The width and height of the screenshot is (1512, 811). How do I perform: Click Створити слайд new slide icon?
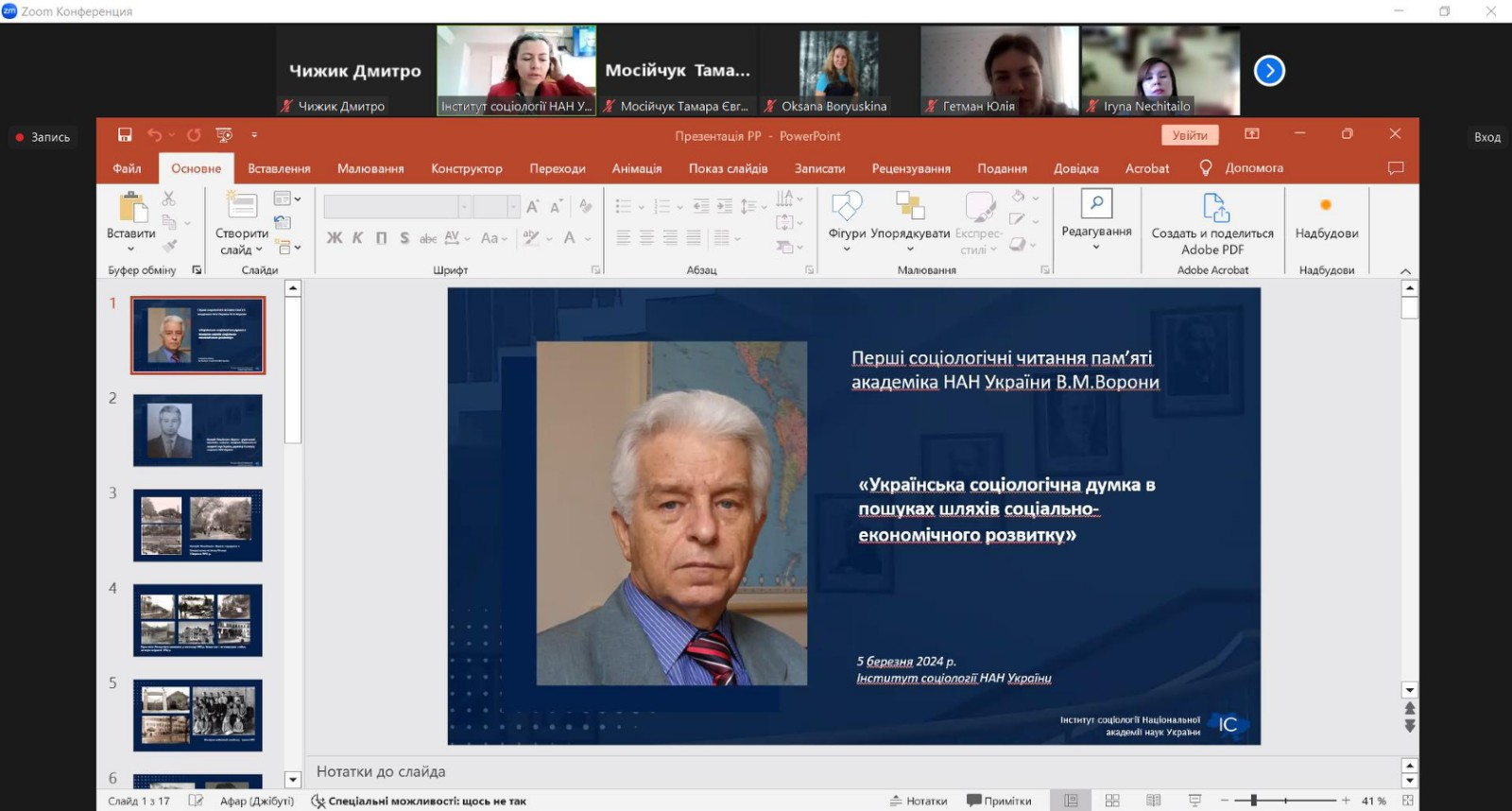click(242, 205)
